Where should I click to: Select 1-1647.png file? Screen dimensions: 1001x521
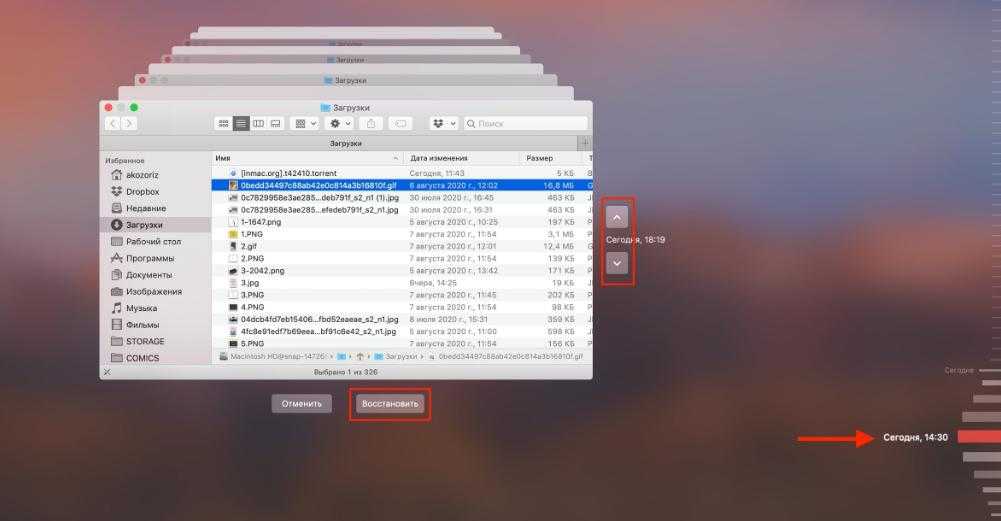coord(402,222)
